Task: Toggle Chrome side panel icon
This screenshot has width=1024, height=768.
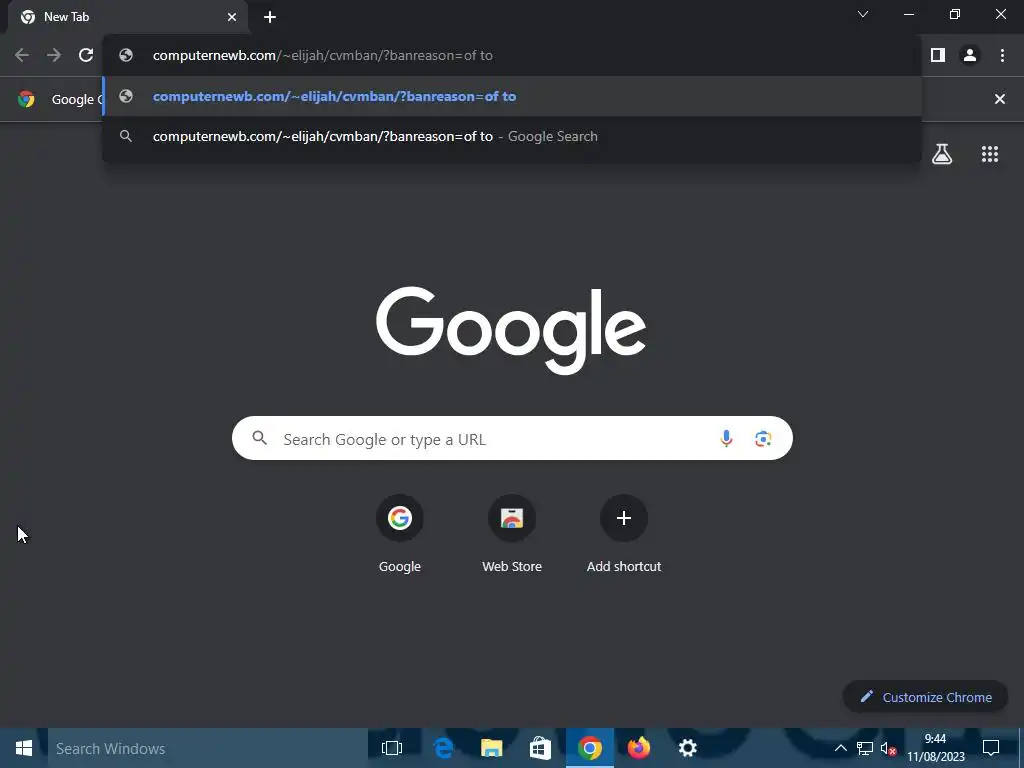Action: [x=938, y=56]
